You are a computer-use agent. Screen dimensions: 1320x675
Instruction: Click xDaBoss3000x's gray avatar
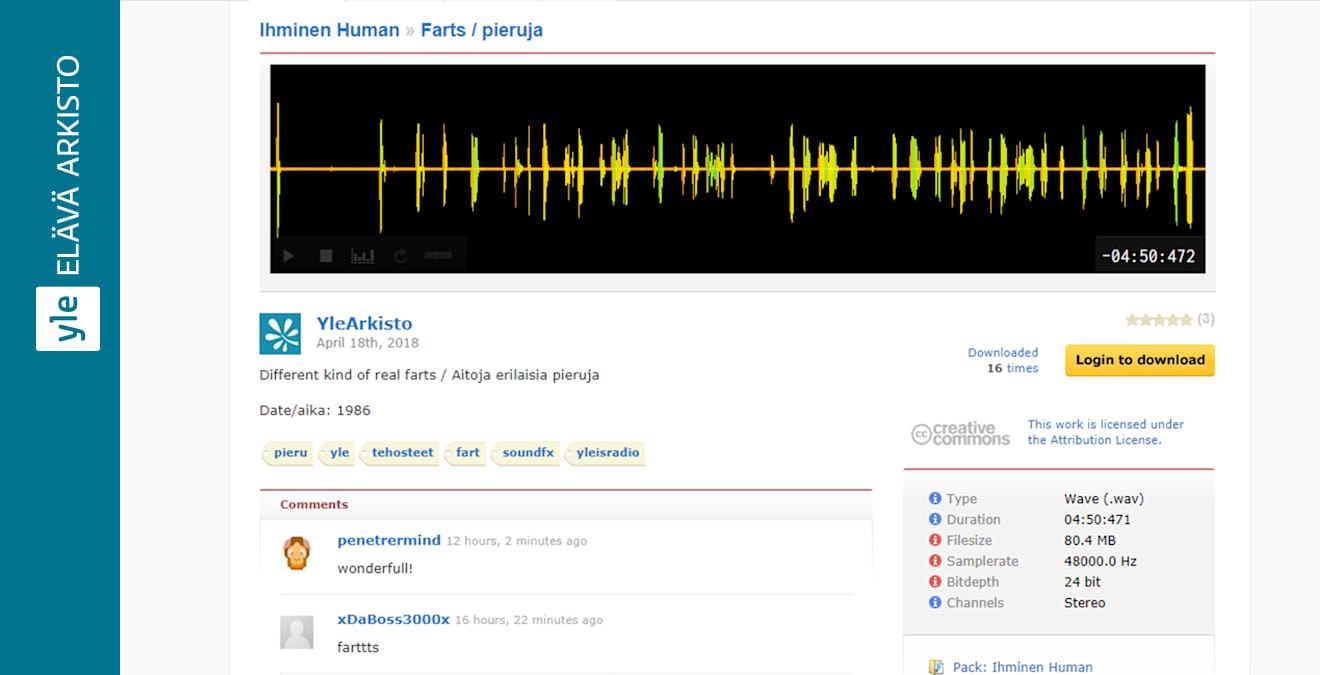pyautogui.click(x=296, y=632)
